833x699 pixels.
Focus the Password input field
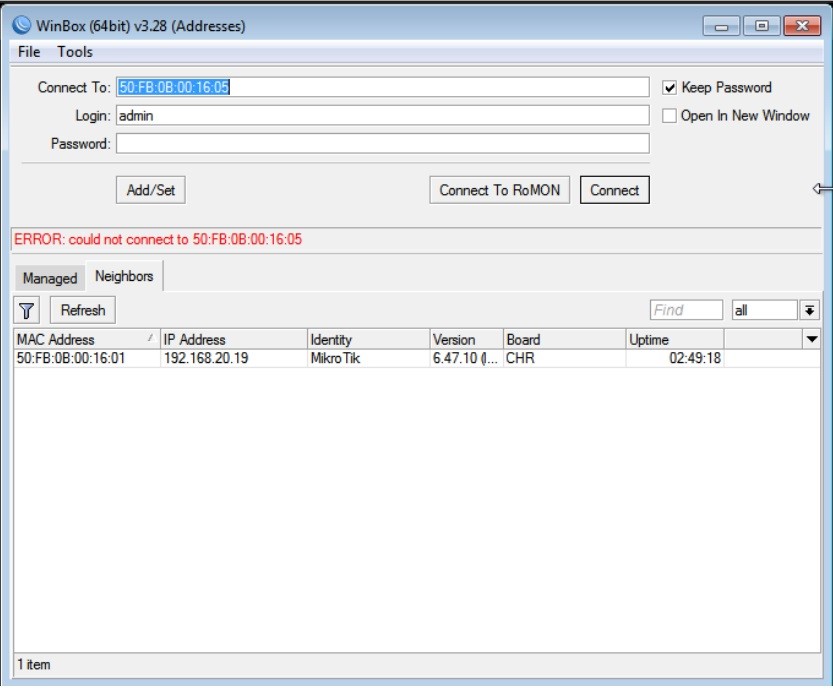382,143
